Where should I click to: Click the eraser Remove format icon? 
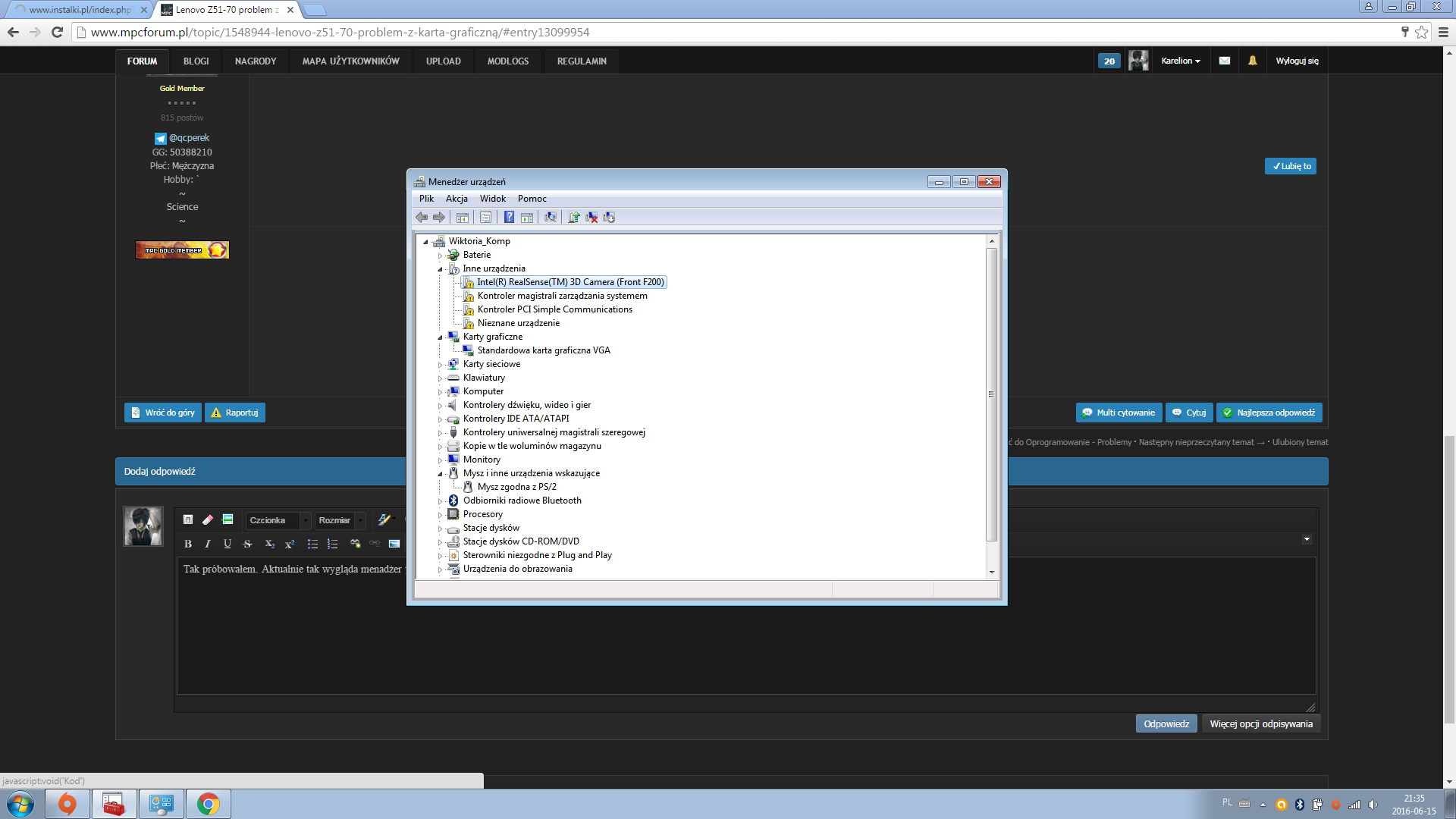208,520
